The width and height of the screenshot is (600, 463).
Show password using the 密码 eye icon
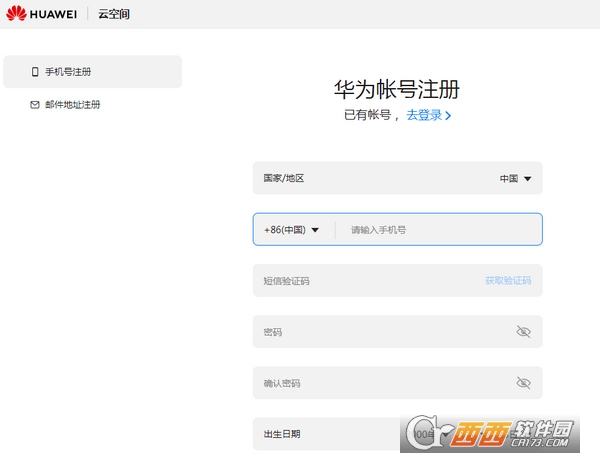point(523,332)
